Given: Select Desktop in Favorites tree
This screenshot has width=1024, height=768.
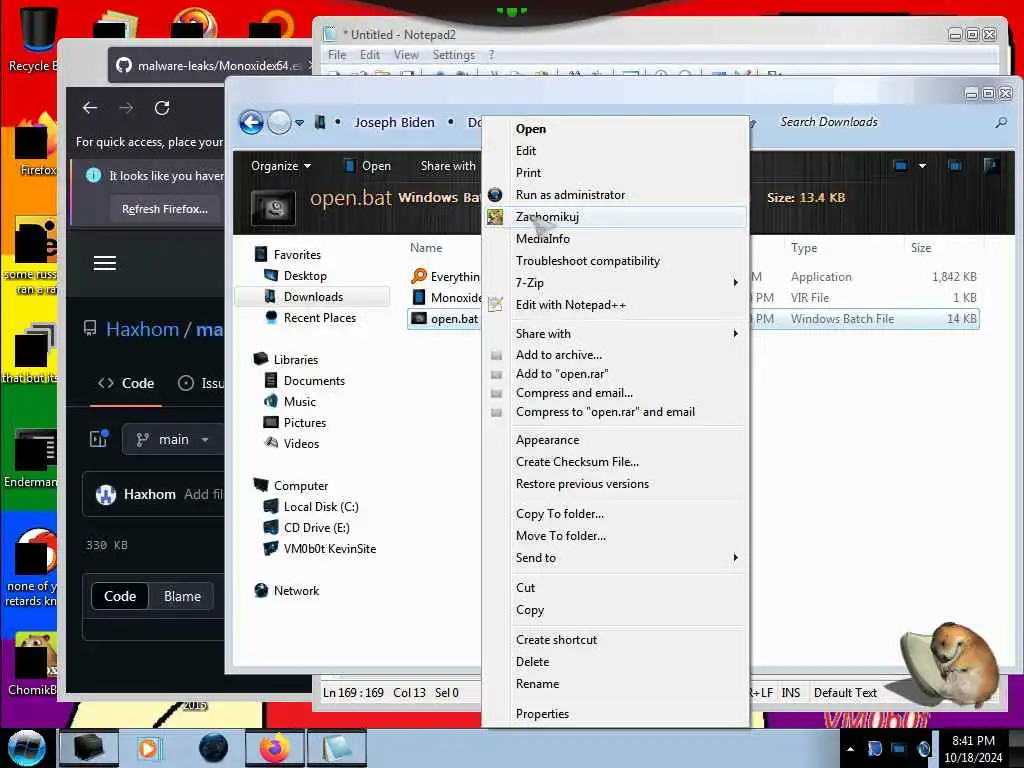Looking at the screenshot, I should 305,276.
